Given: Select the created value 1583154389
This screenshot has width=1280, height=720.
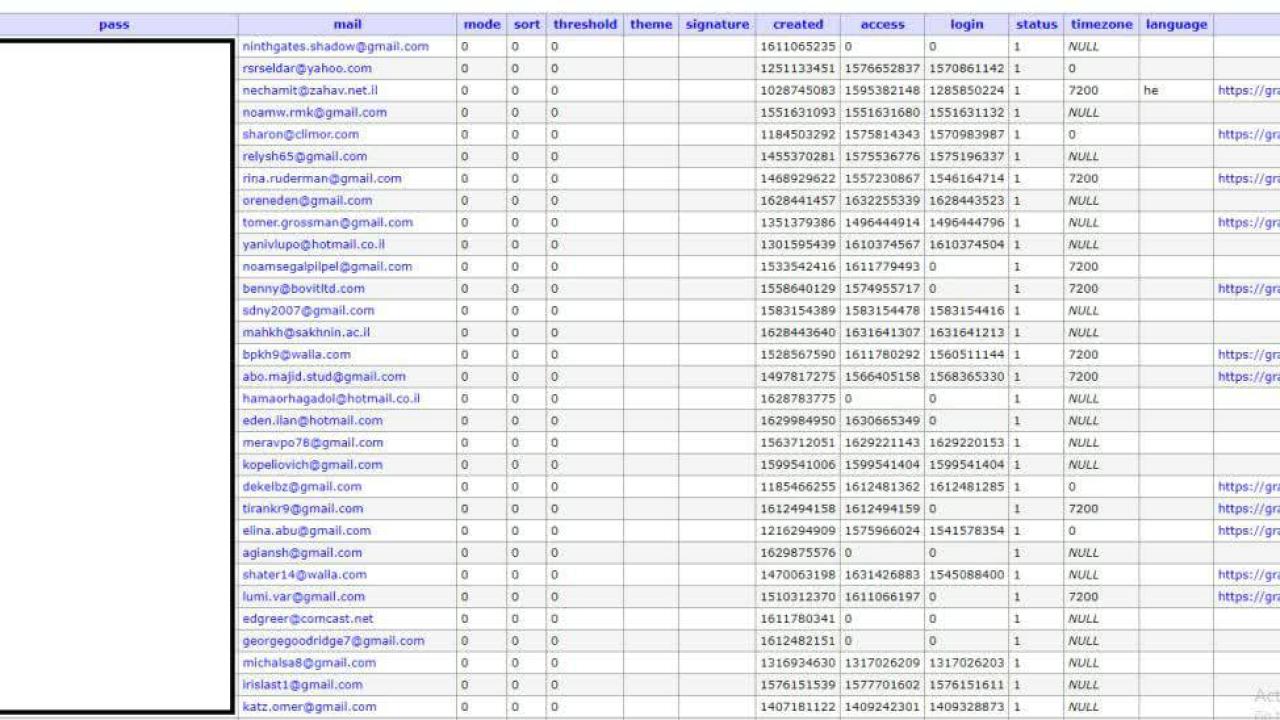Looking at the screenshot, I should click(798, 310).
